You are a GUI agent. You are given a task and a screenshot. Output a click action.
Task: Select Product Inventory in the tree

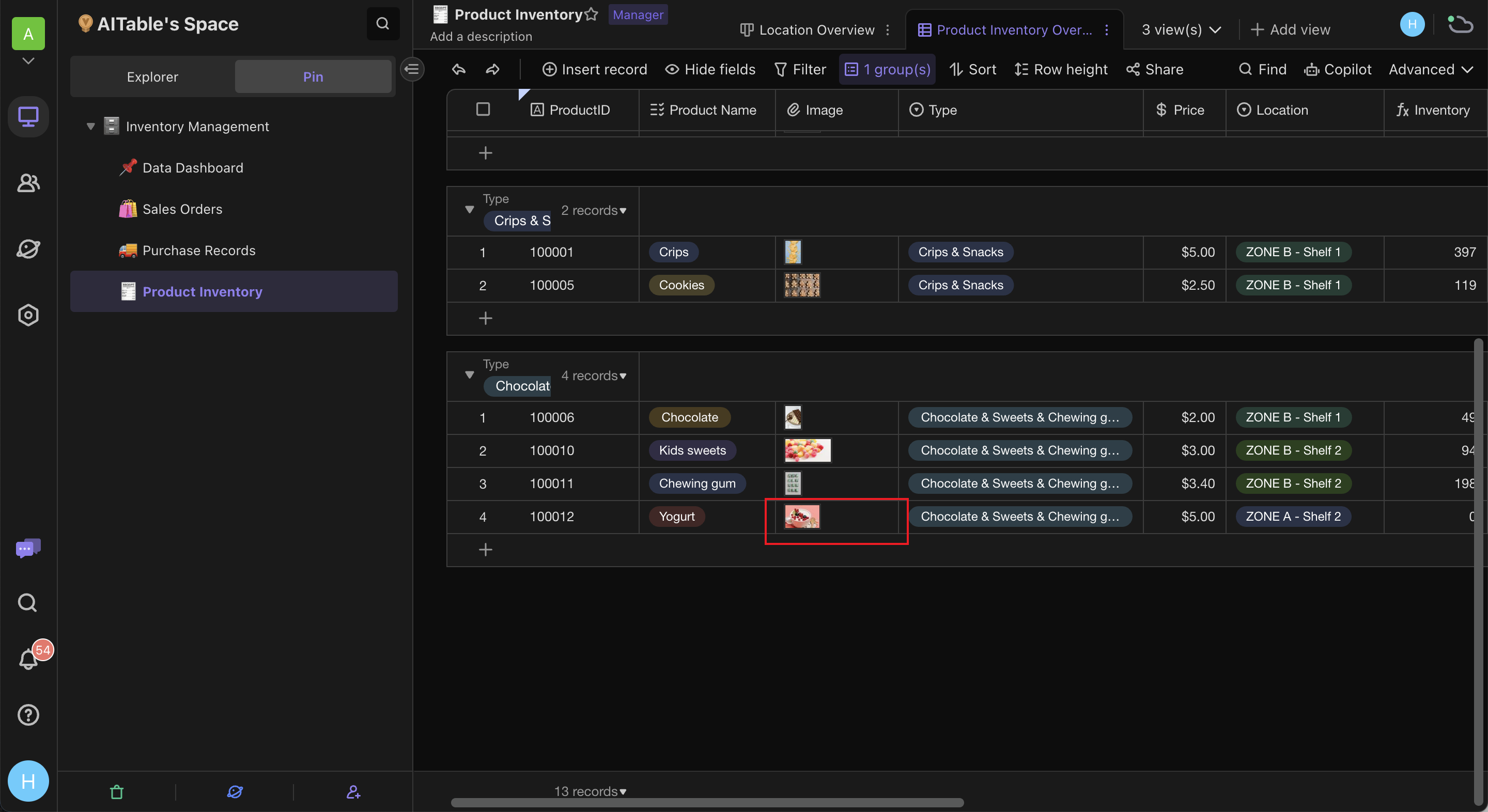234,292
